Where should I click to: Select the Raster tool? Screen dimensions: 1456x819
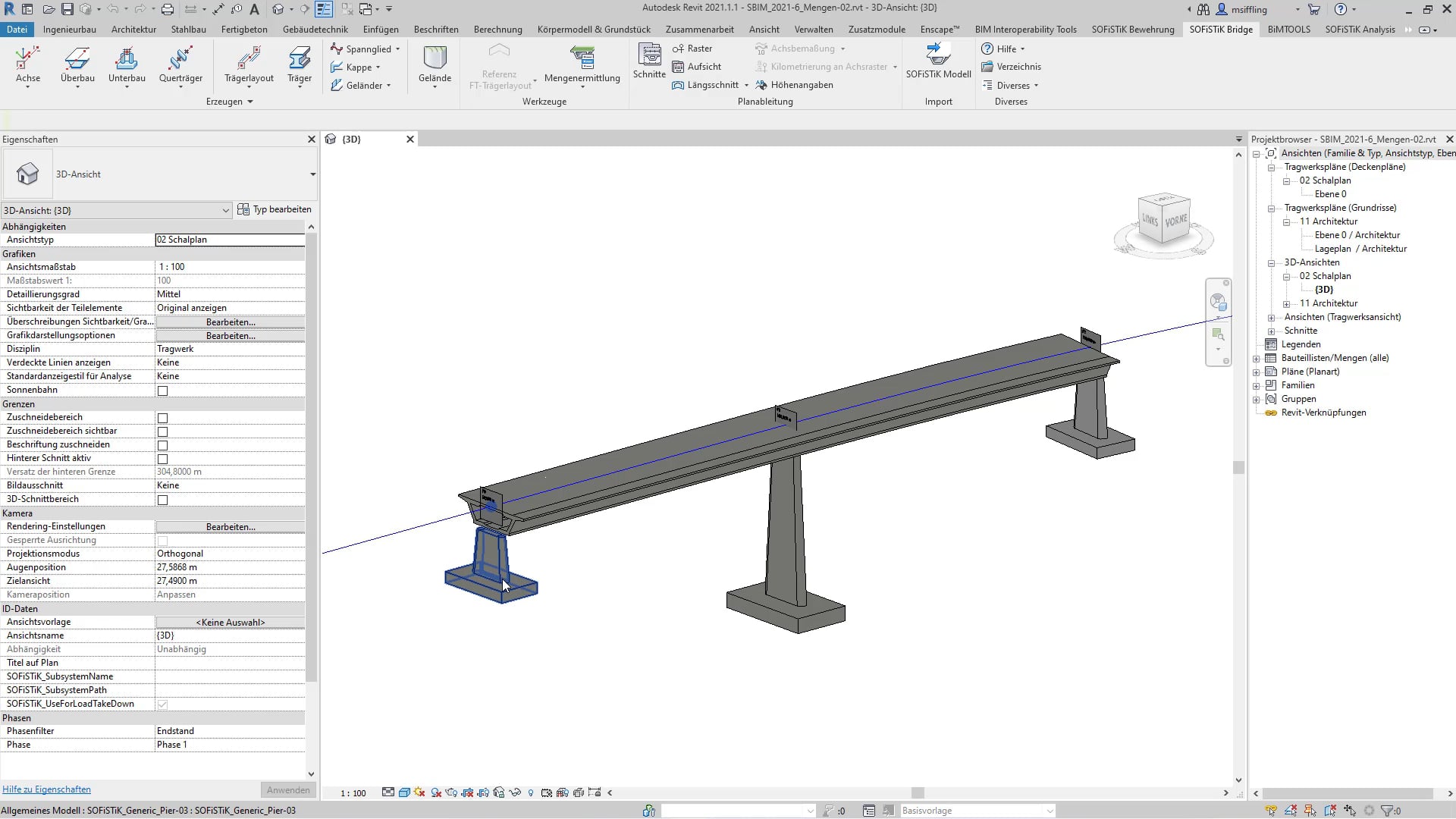(692, 49)
